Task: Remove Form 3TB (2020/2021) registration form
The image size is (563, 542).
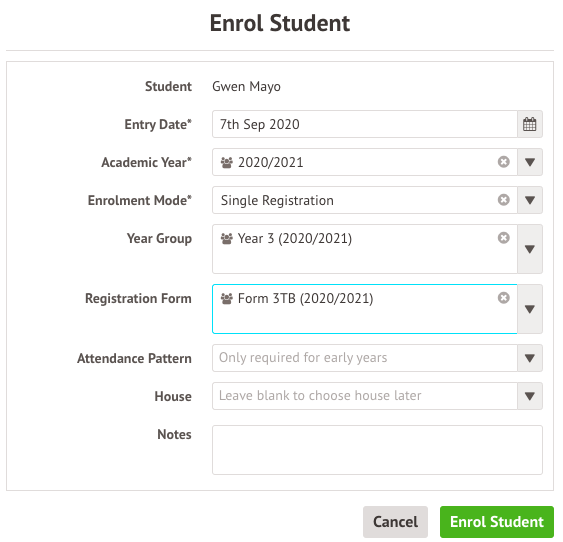Action: pyautogui.click(x=503, y=298)
